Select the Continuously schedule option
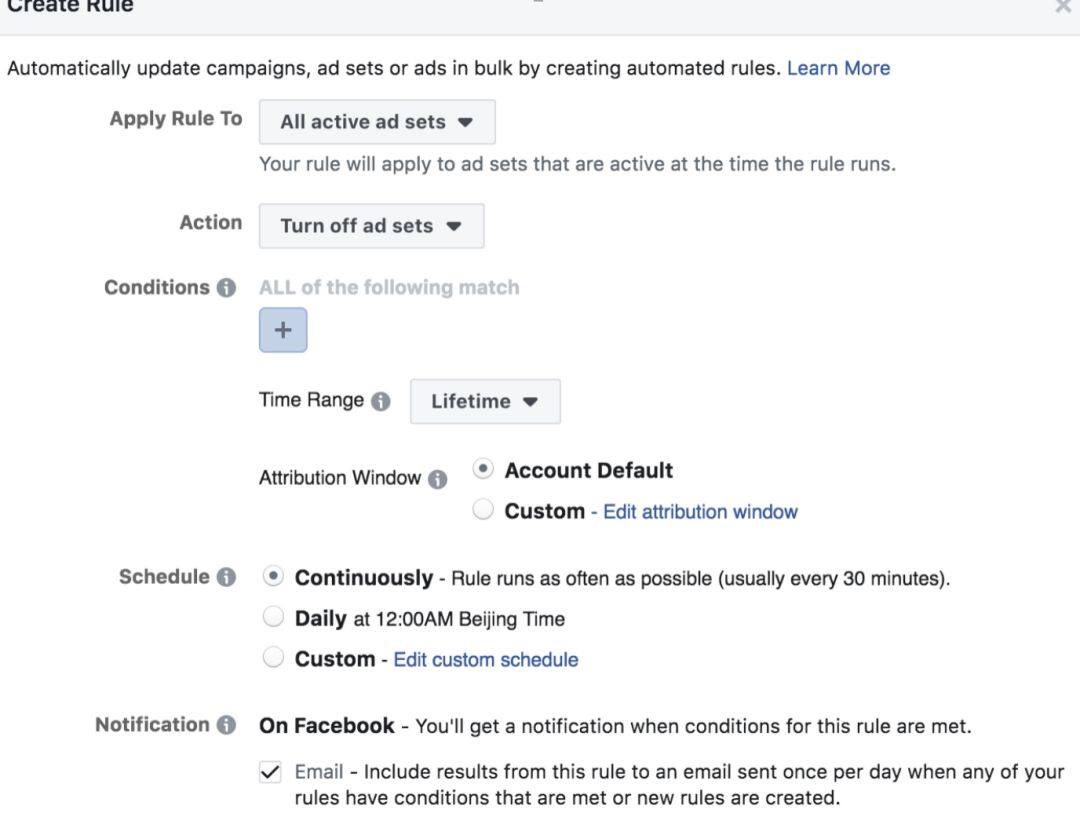 click(273, 576)
